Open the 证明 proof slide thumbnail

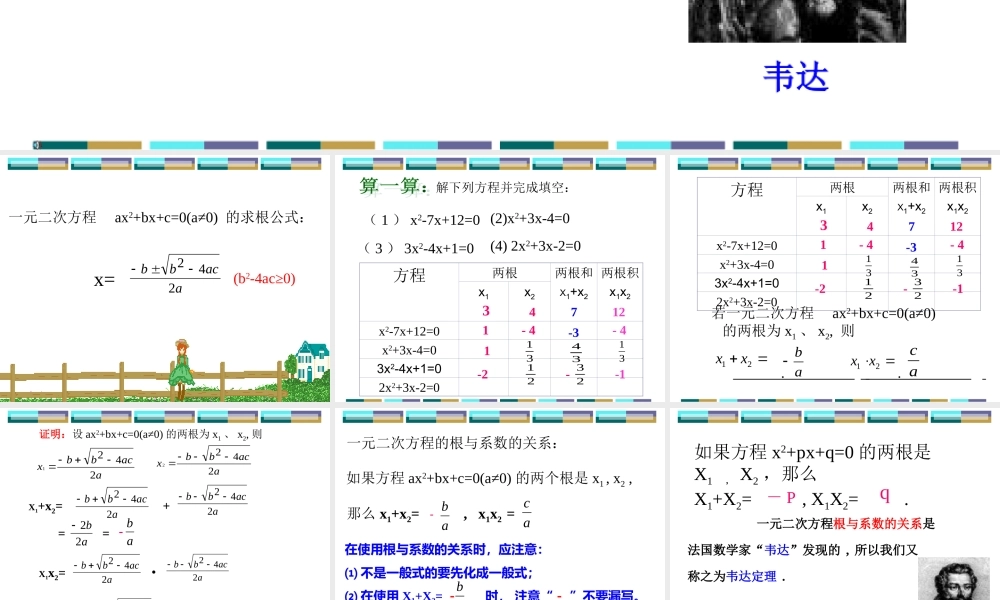pyautogui.click(x=165, y=505)
